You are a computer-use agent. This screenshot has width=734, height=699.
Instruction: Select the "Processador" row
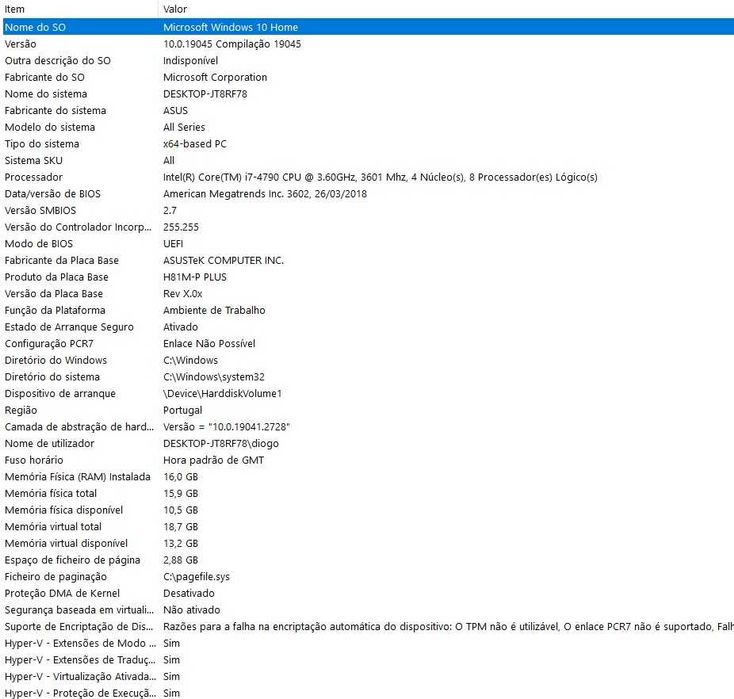pos(368,177)
